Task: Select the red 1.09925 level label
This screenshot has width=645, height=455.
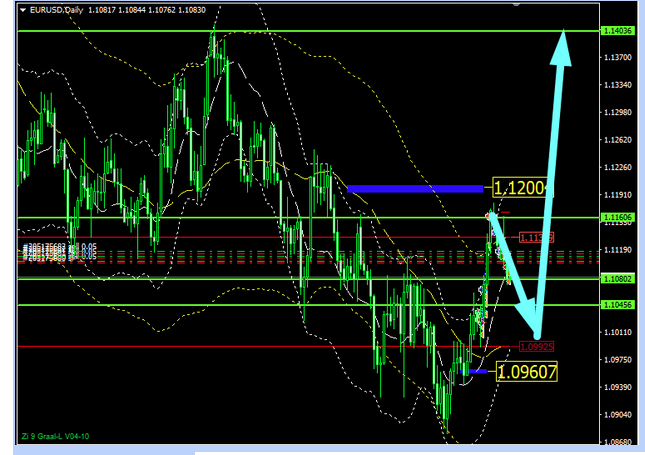Action: point(536,347)
